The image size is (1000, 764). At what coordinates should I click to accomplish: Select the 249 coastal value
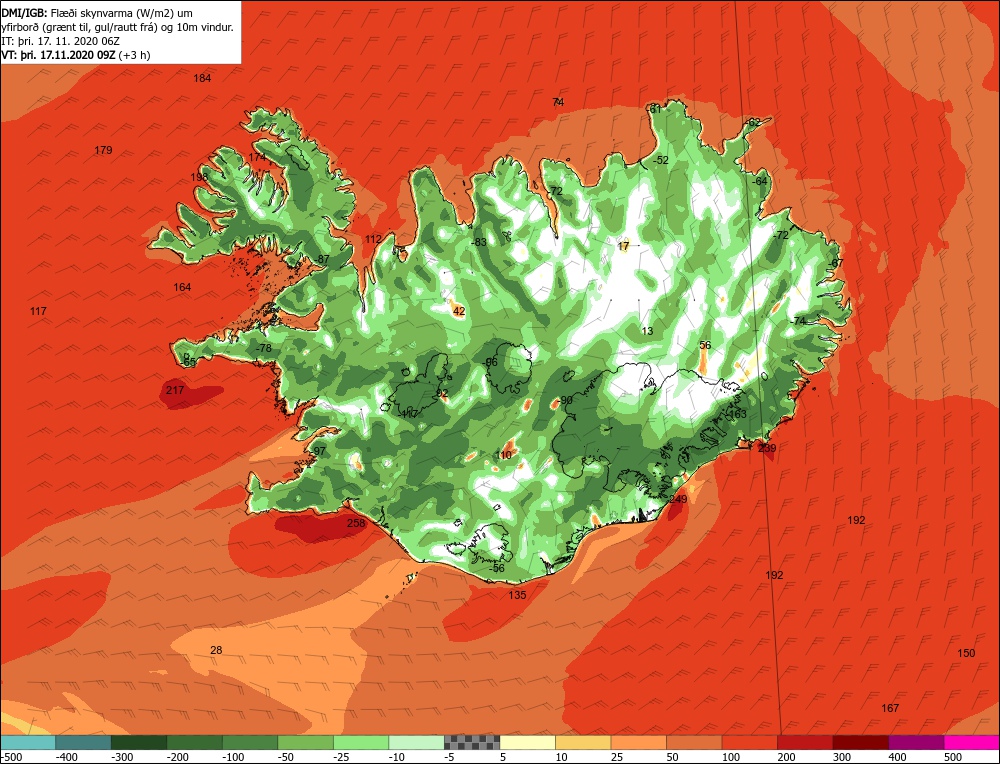(678, 499)
